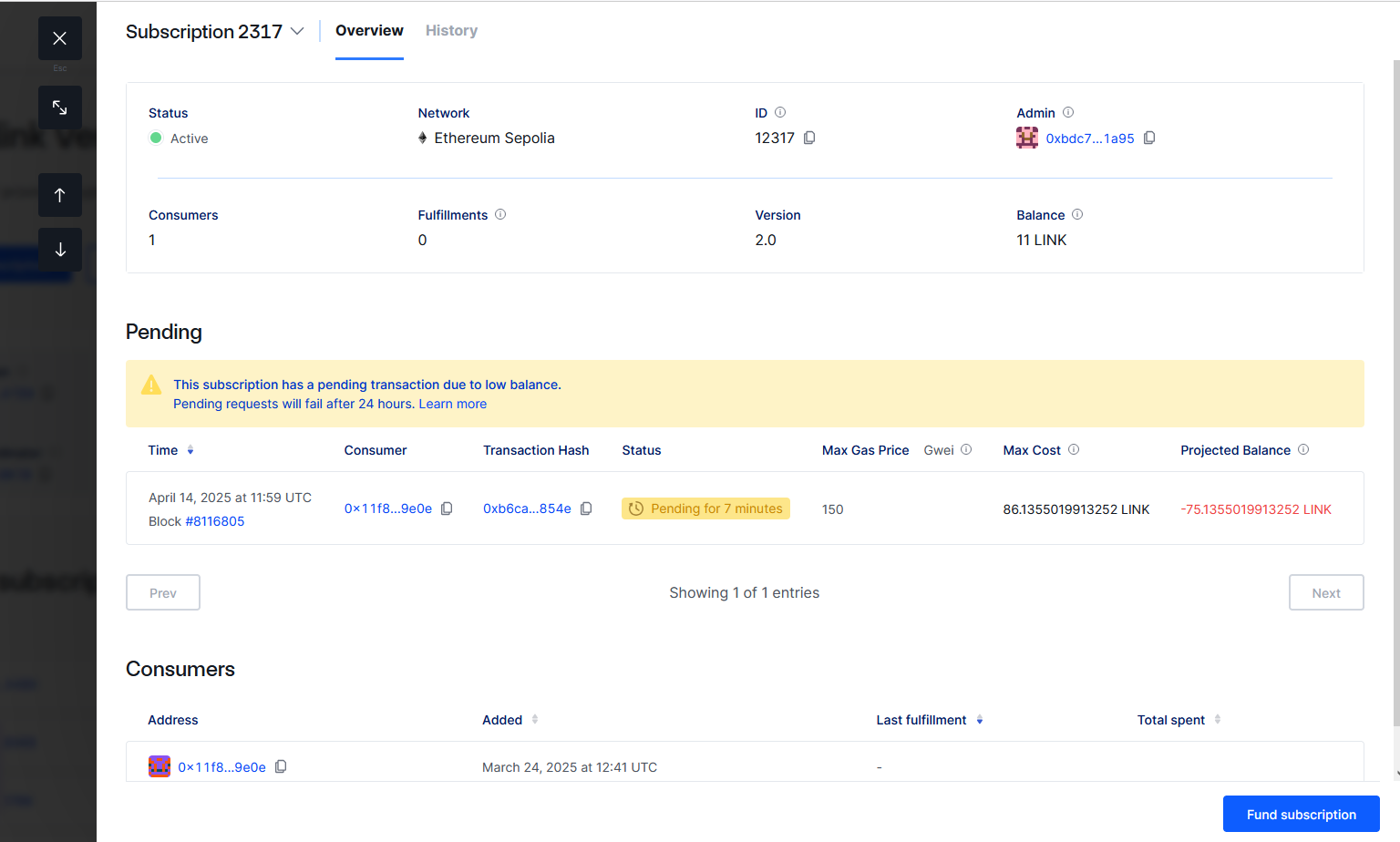Show info tooltip for Max Cost
This screenshot has height=842, width=1400.
click(1074, 449)
